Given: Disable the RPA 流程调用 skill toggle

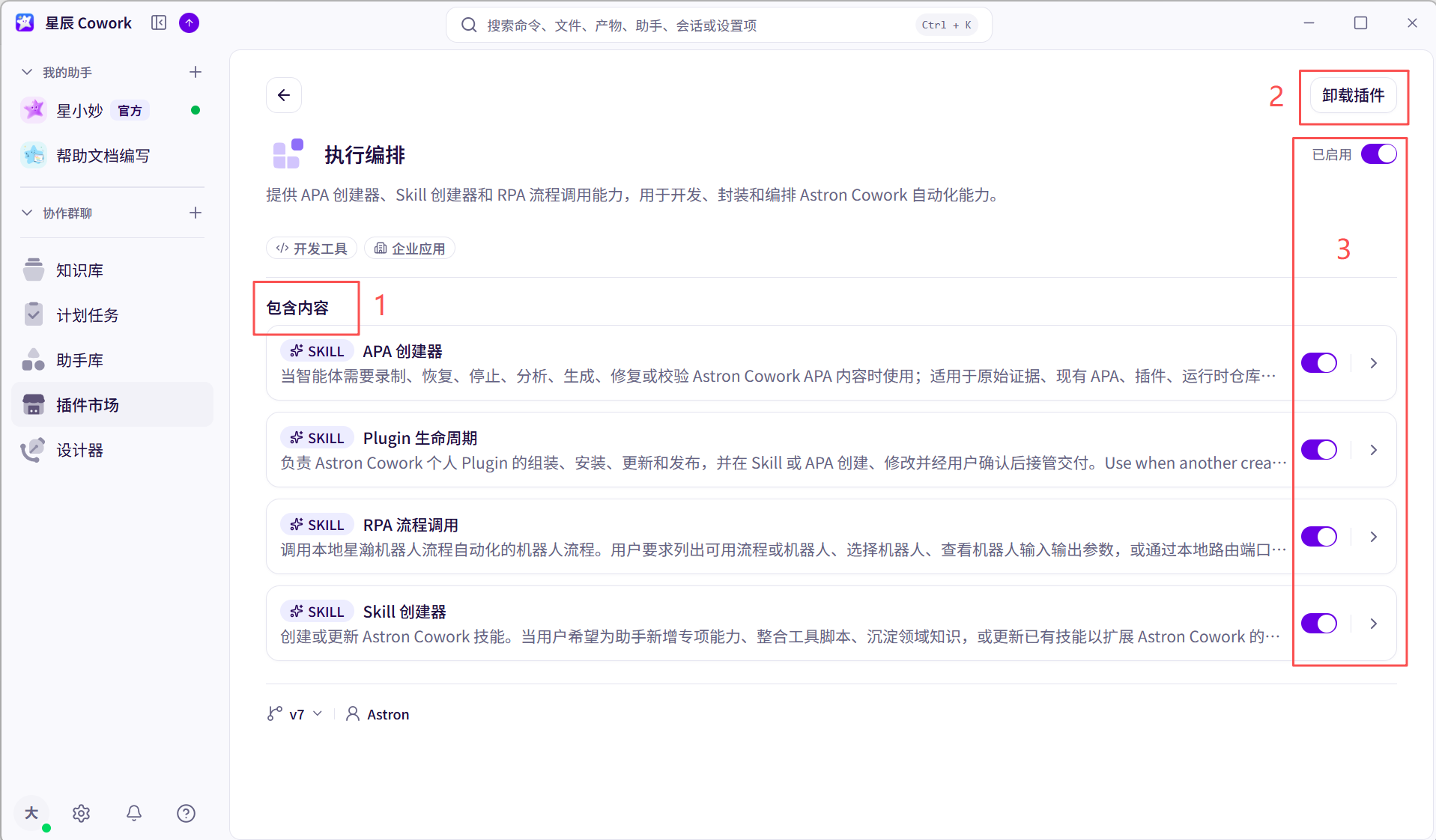Looking at the screenshot, I should (1319, 537).
